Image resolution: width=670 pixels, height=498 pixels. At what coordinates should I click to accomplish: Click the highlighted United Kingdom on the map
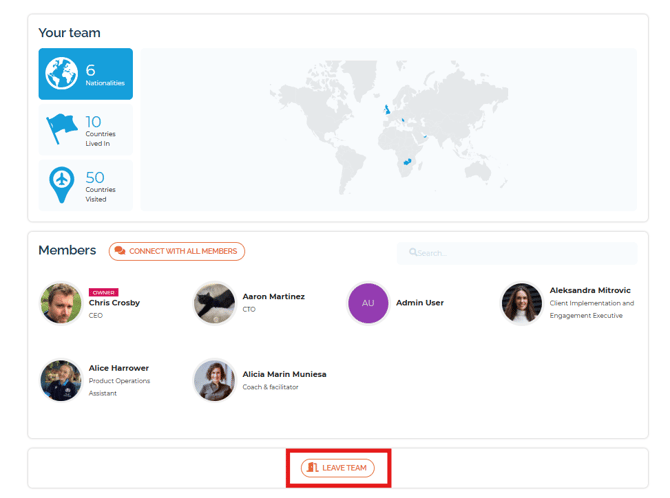coord(387,109)
